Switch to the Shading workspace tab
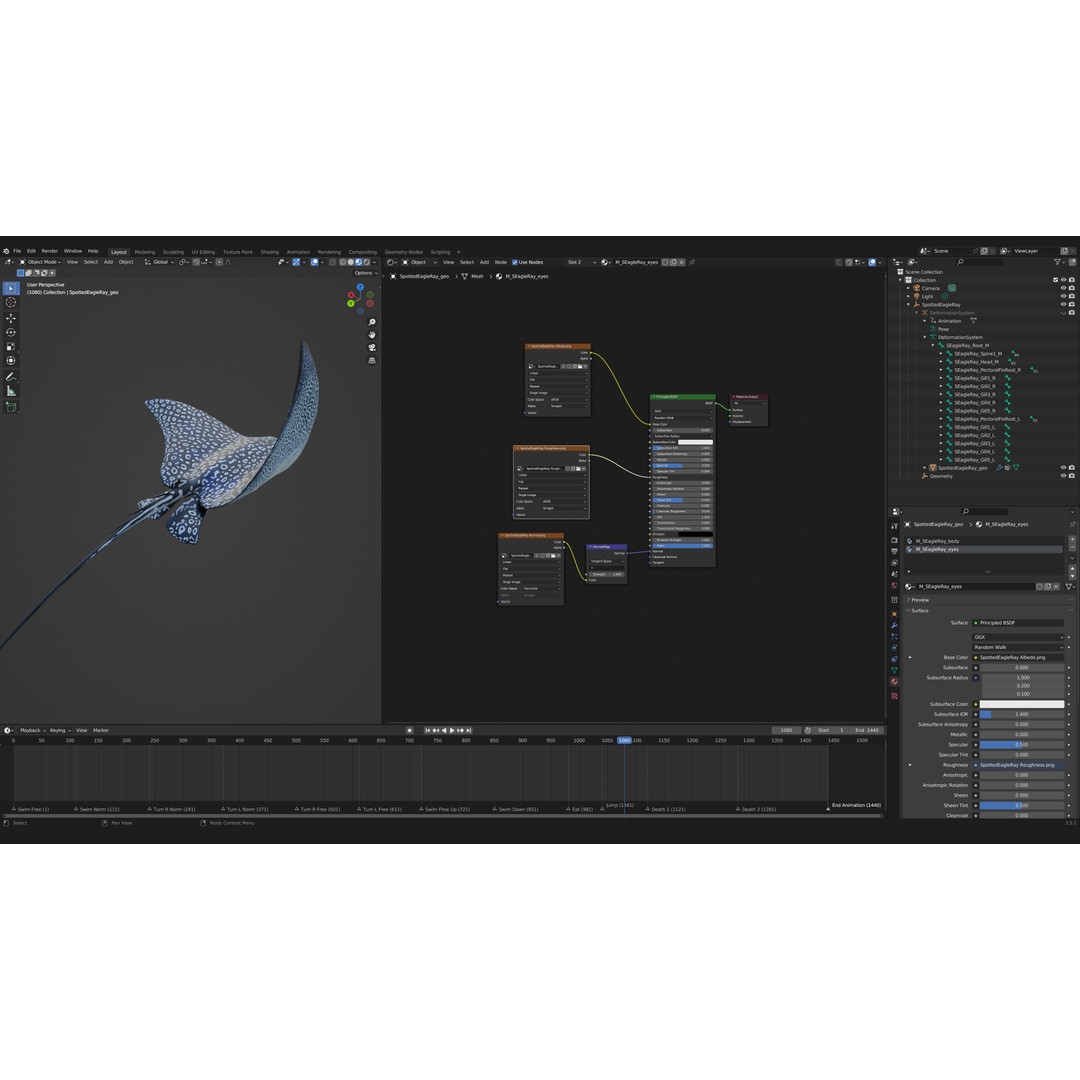Viewport: 1080px width, 1080px height. tap(270, 252)
